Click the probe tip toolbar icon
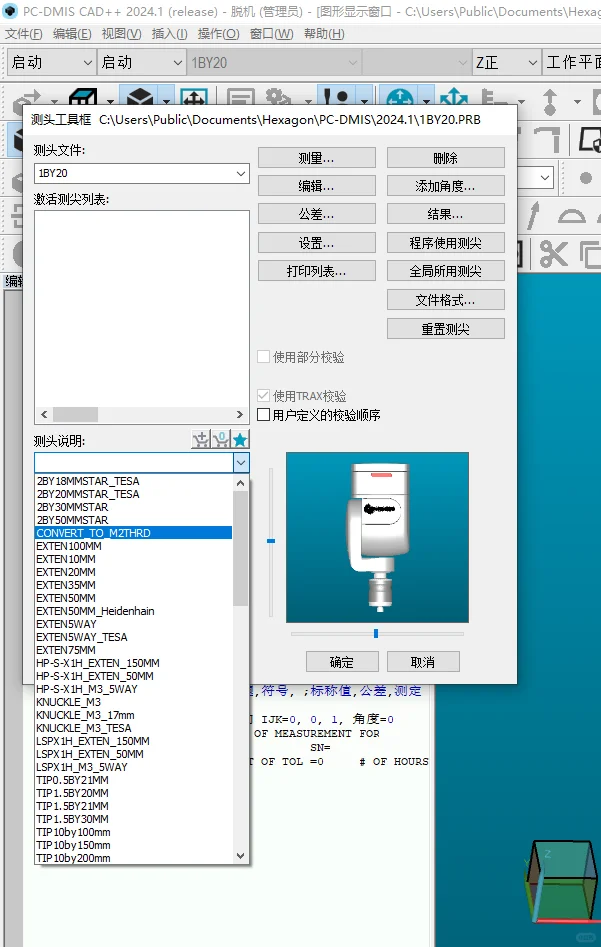This screenshot has width=601, height=947. coord(336,98)
